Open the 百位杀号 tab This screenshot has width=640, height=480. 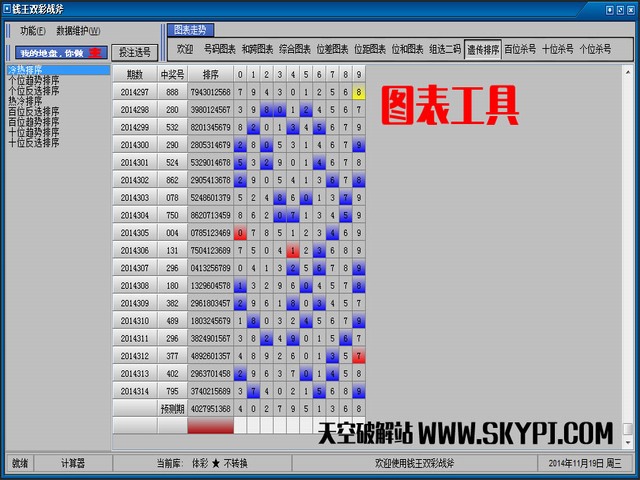pyautogui.click(x=520, y=49)
